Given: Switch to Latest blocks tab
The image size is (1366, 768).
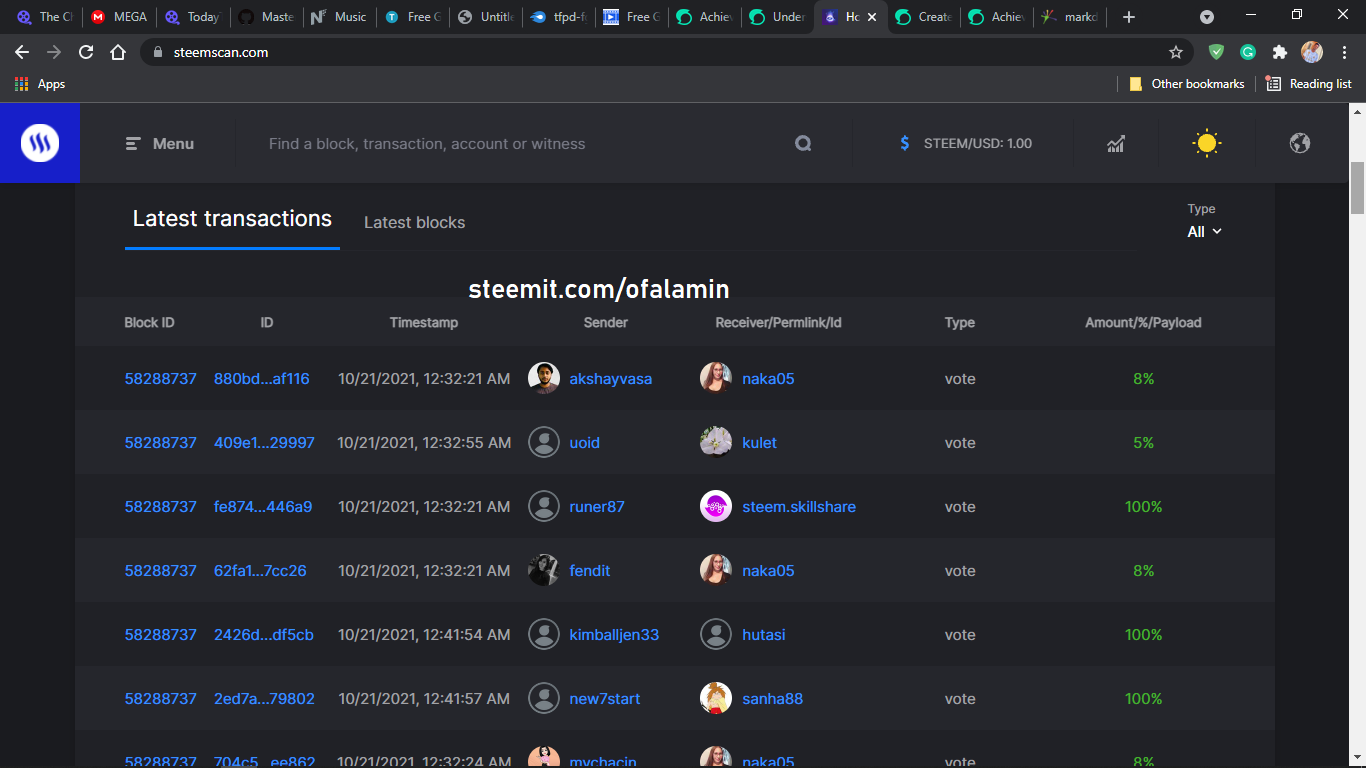Looking at the screenshot, I should (414, 222).
